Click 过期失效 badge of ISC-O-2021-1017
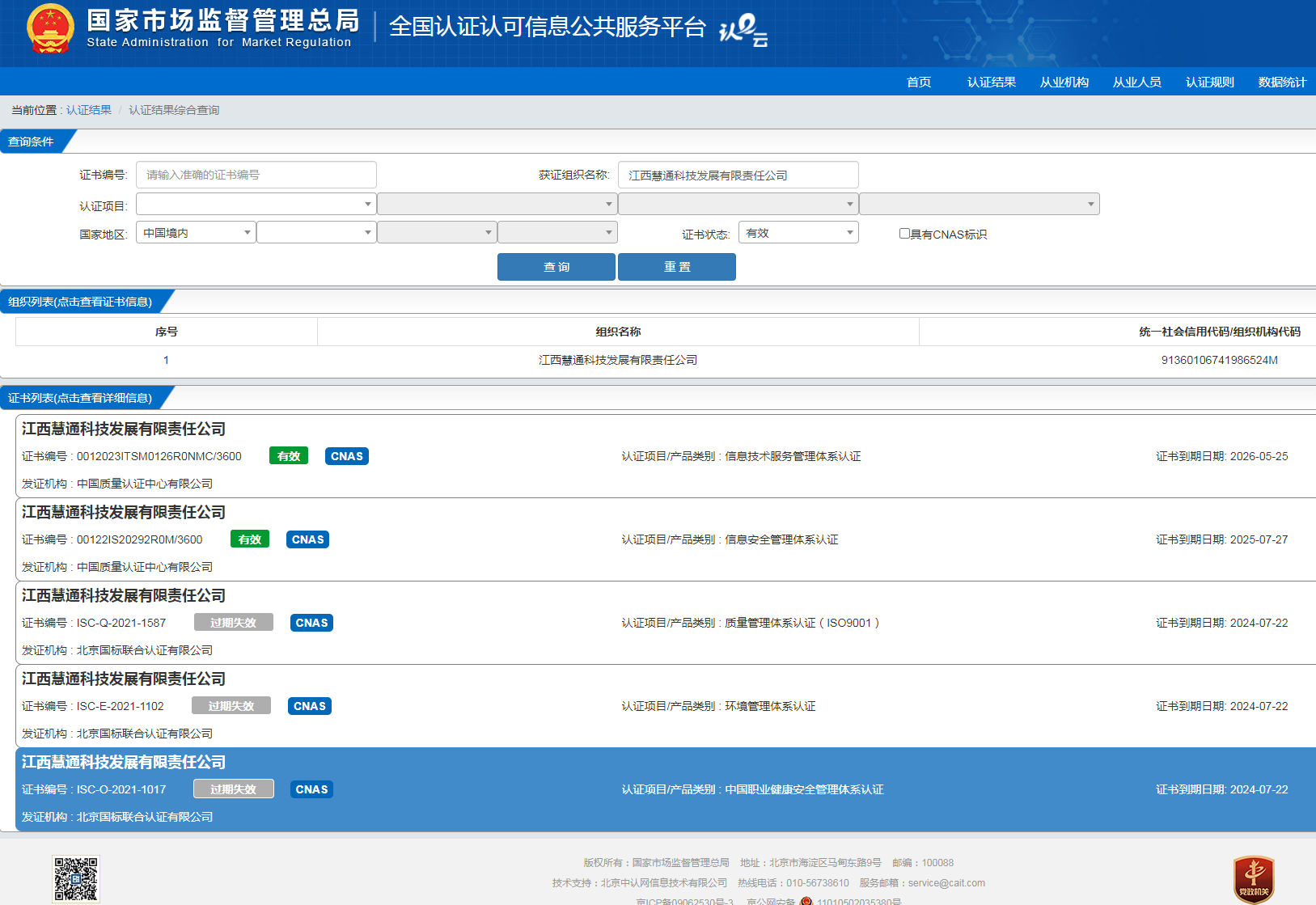Screen dimensions: 1316x905 click(234, 789)
